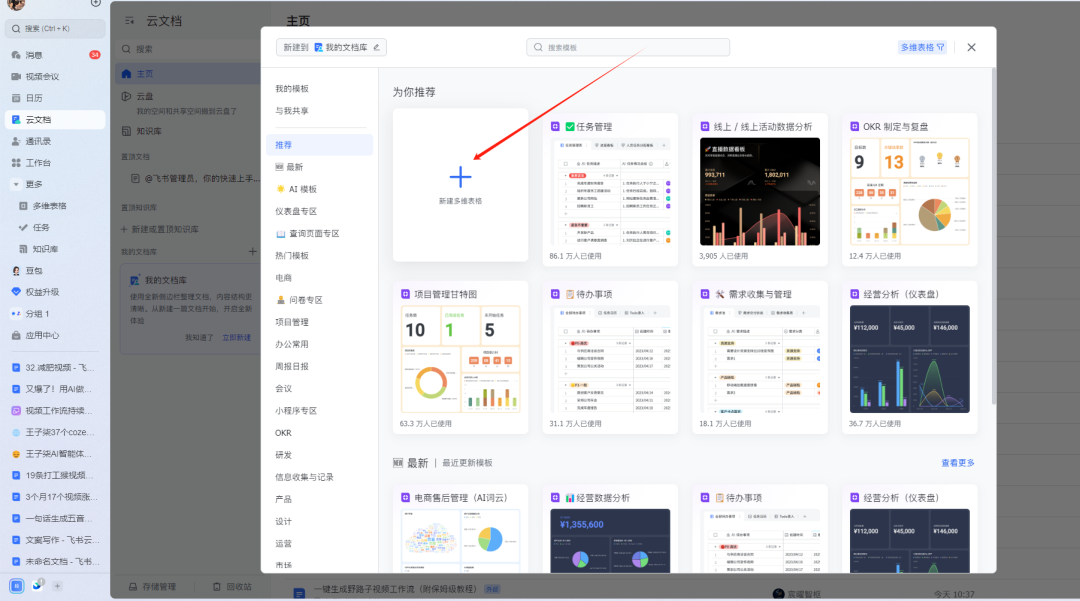Screen dimensions: 1080x601
Task: Click 我知道了 in the background panel
Action: (199, 337)
